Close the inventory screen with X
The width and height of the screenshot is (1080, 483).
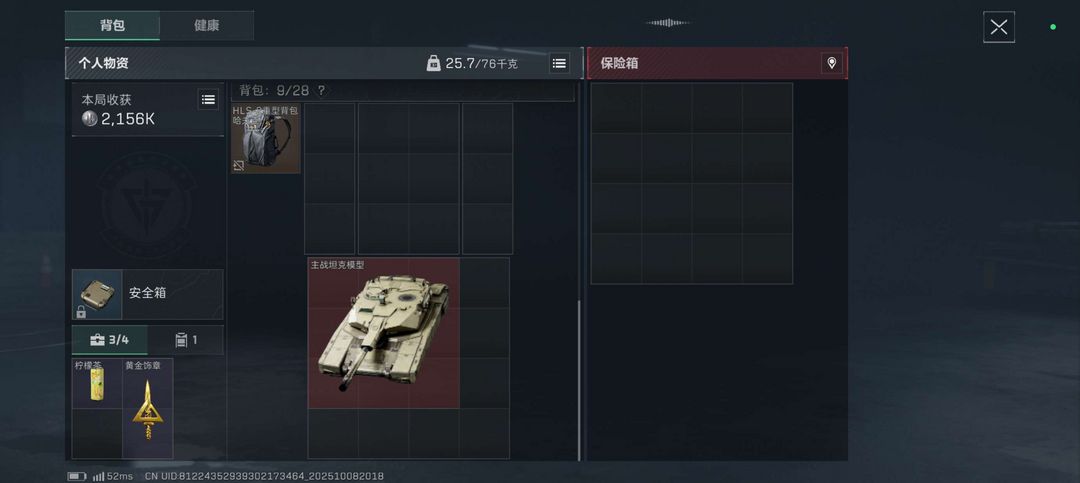click(999, 28)
